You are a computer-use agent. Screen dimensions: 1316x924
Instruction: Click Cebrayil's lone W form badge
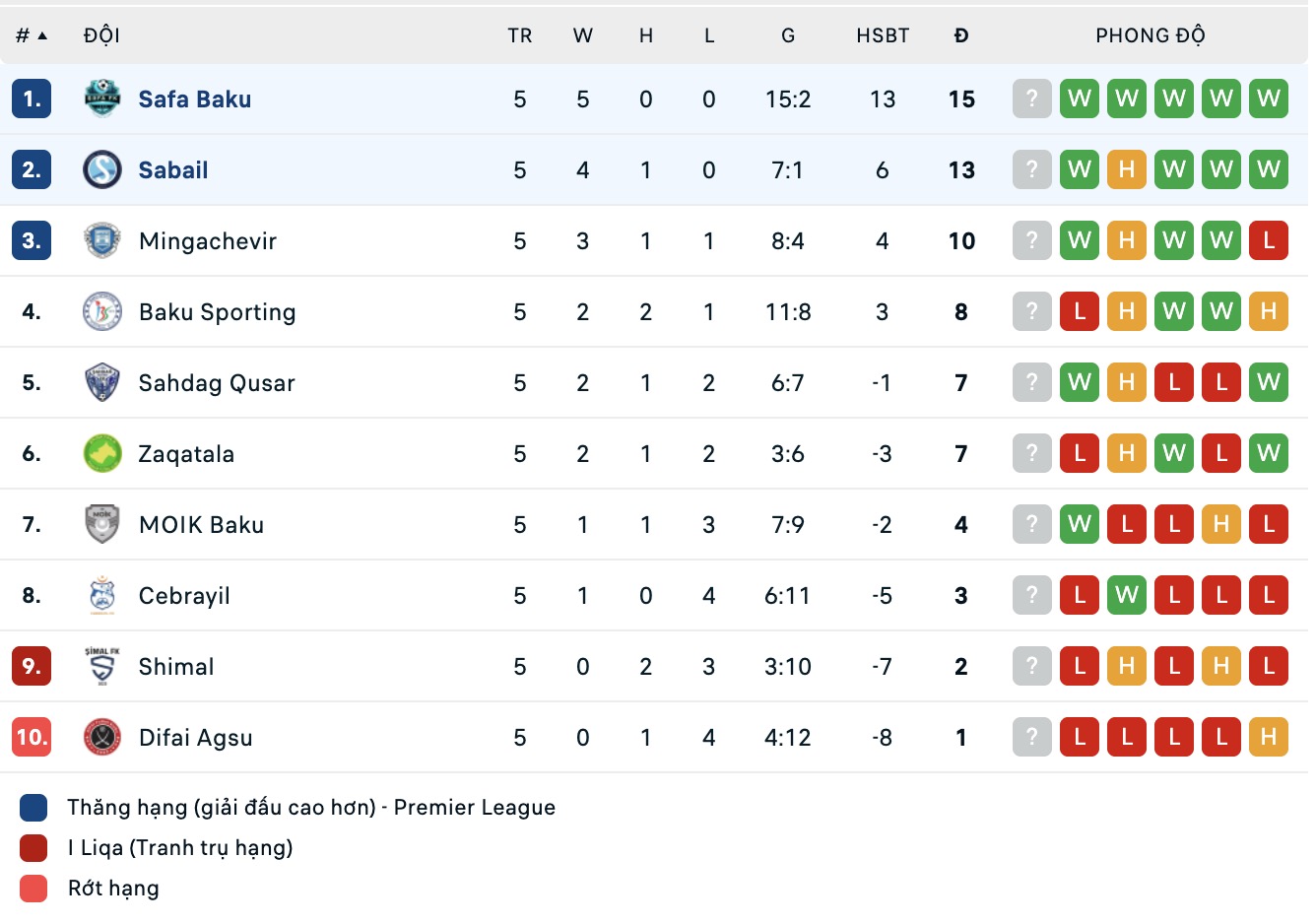click(x=1126, y=595)
